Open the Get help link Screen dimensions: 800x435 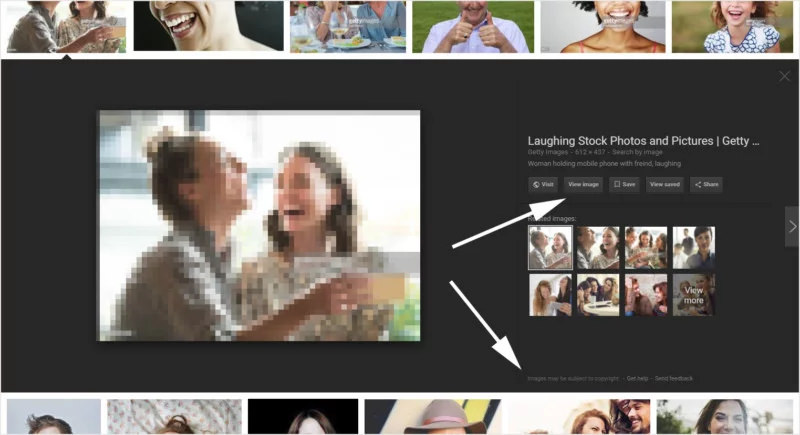(x=637, y=379)
